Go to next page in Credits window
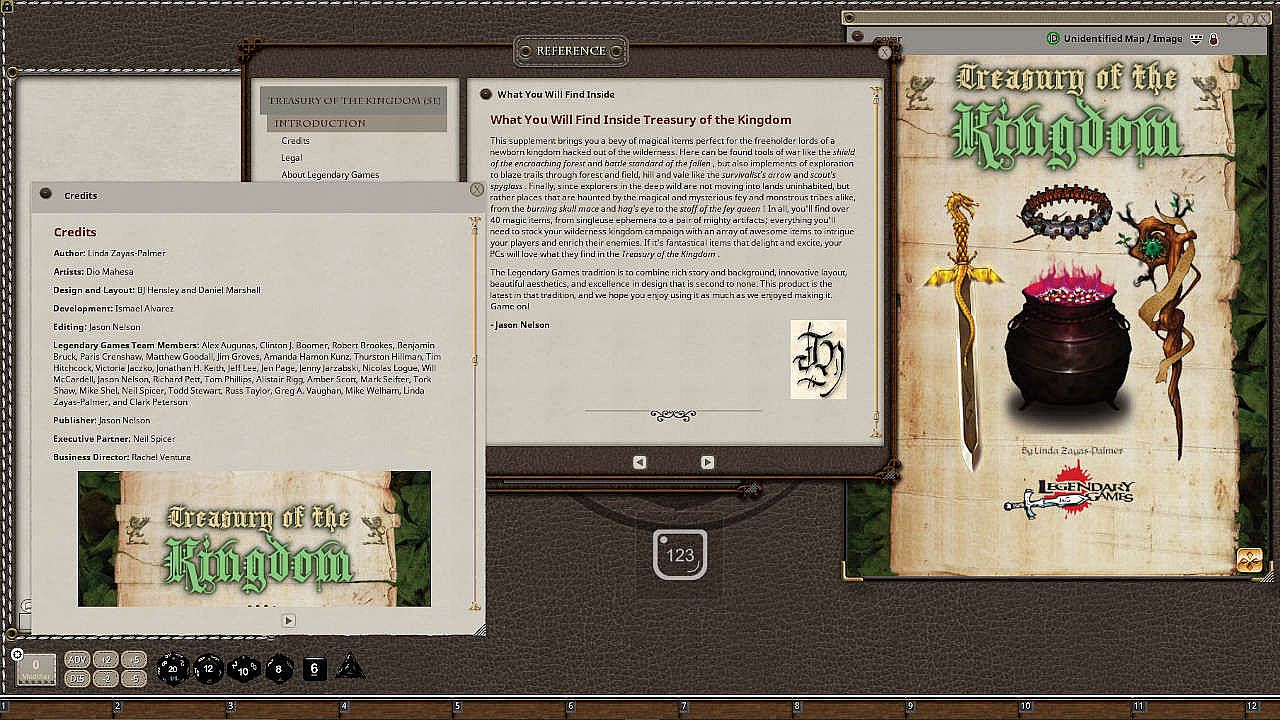1280x720 pixels. click(x=288, y=620)
